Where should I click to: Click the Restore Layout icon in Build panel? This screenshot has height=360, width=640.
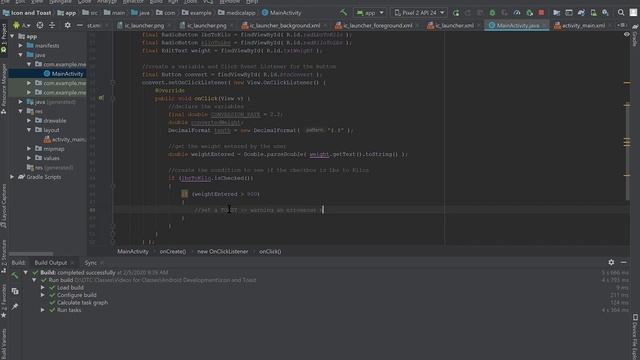click(15, 291)
